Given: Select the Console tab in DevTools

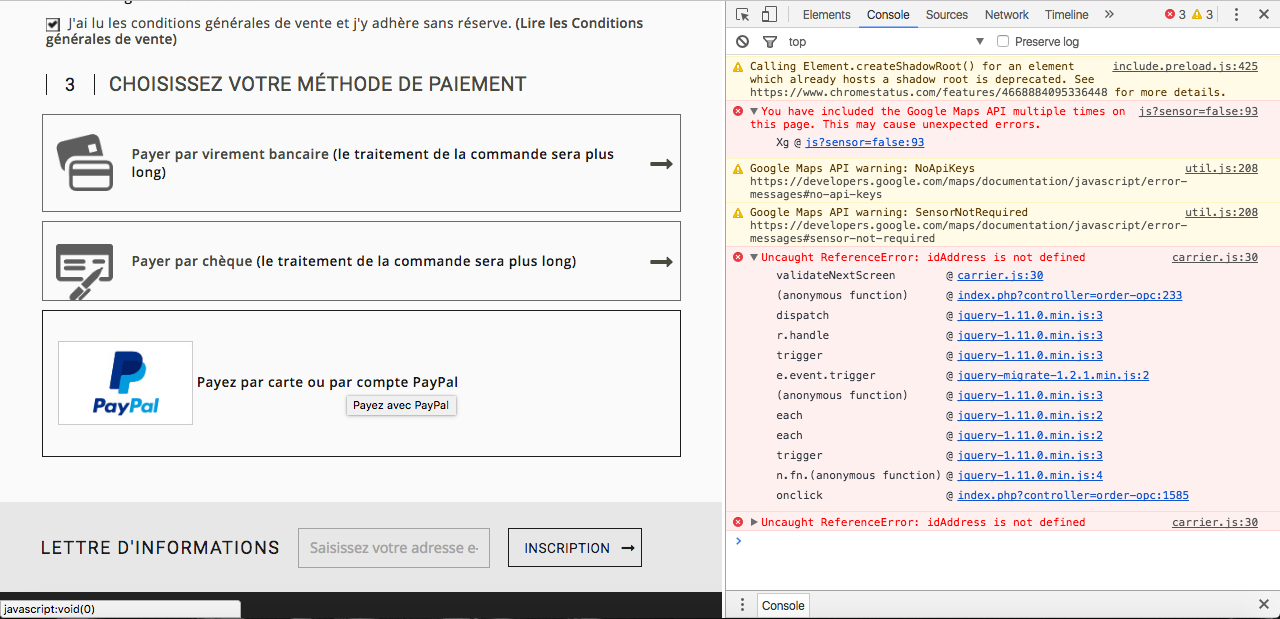Looking at the screenshot, I should pyautogui.click(x=888, y=14).
